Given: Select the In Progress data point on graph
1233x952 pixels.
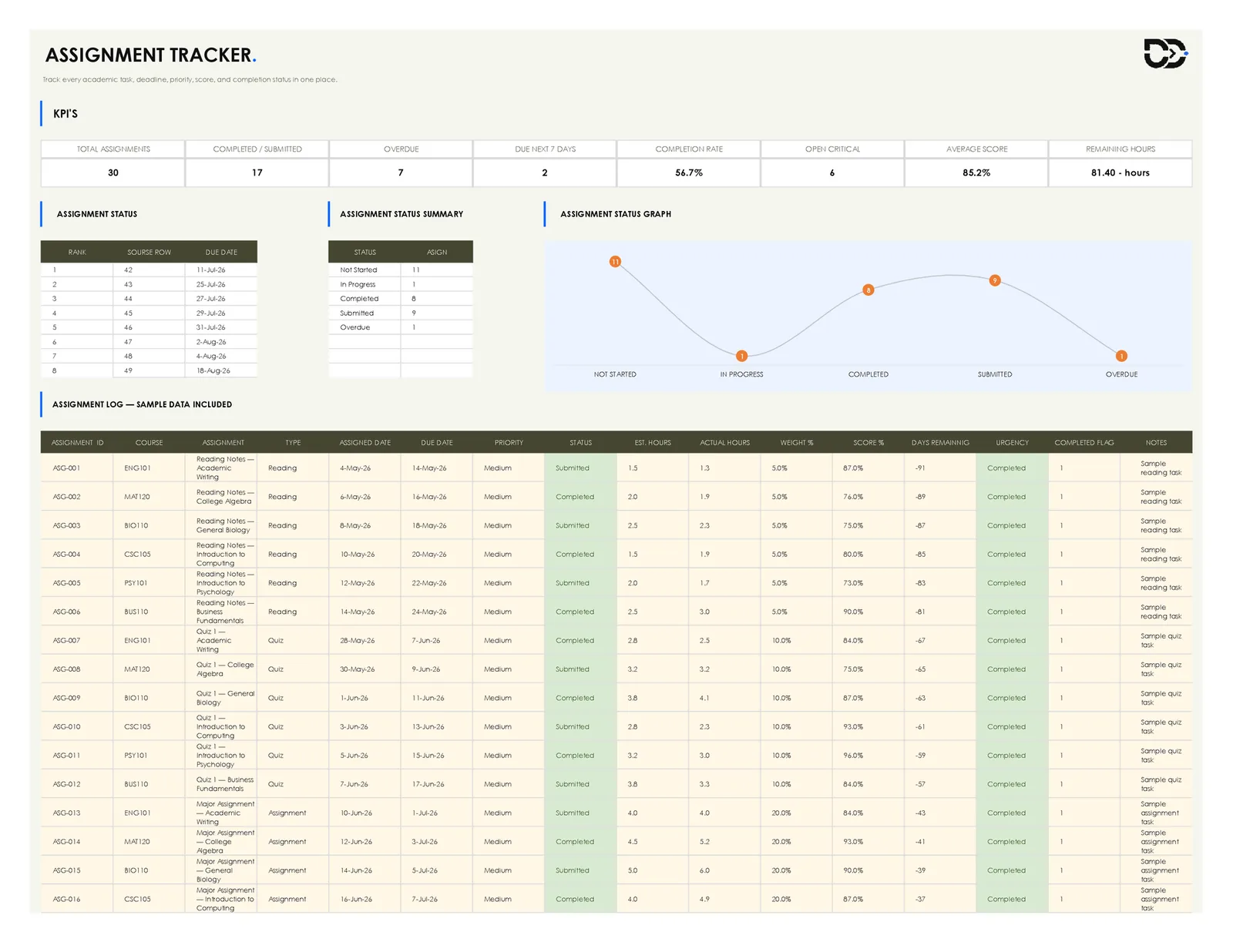Looking at the screenshot, I should tap(741, 356).
